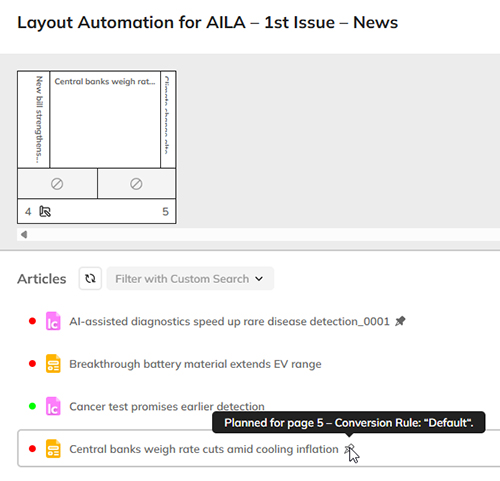Click blocked slot on page 5 bottom
500x481 pixels.
tap(136, 184)
